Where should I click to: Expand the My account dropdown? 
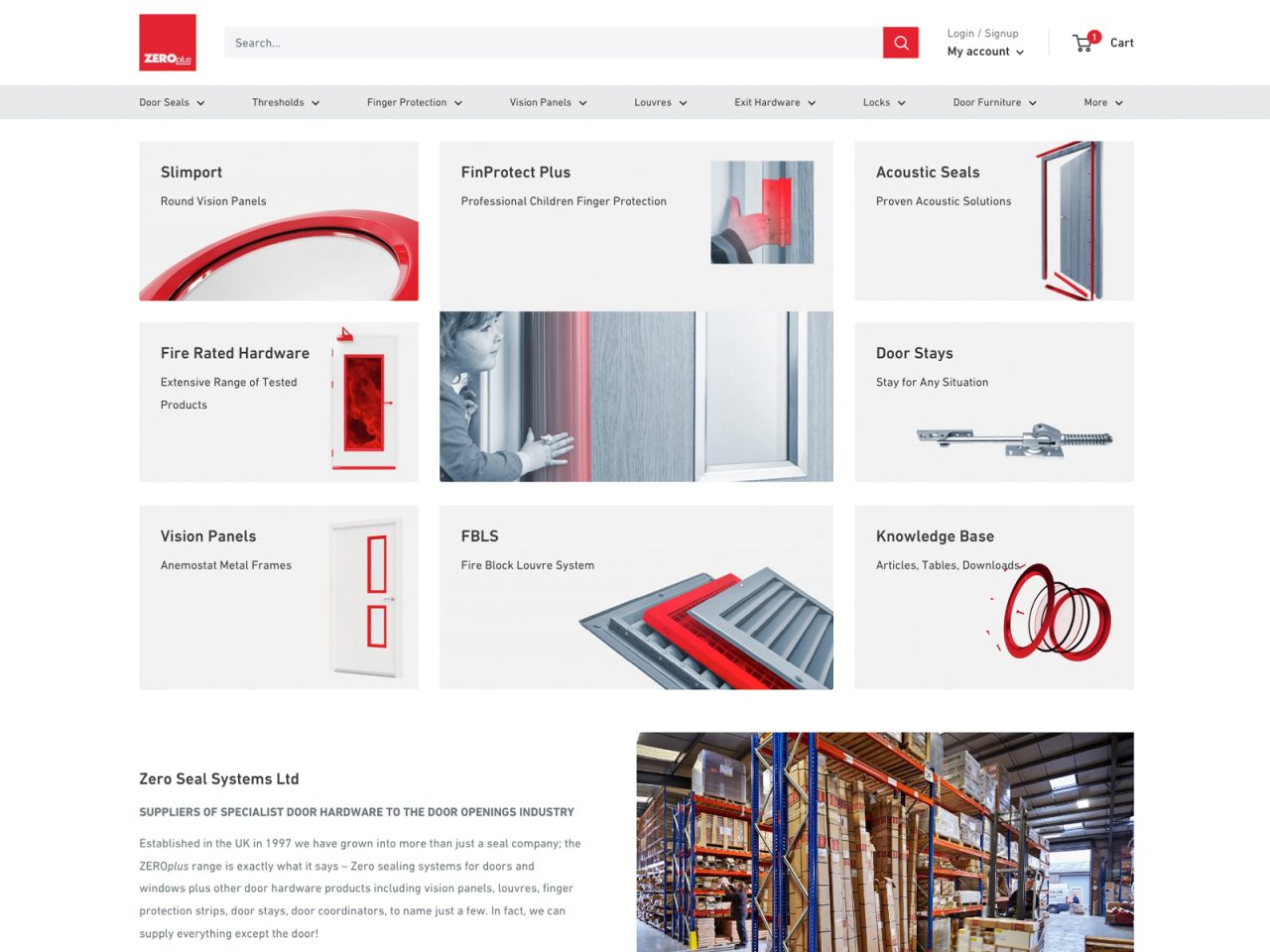click(984, 52)
